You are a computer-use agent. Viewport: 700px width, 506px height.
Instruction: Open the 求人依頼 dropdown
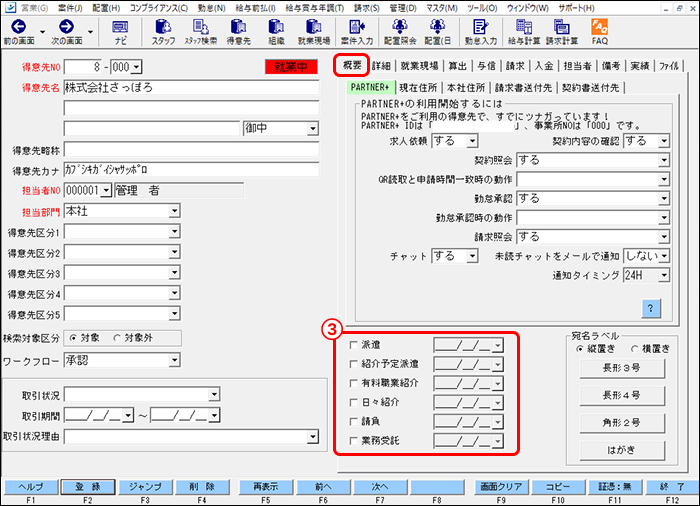(x=472, y=141)
